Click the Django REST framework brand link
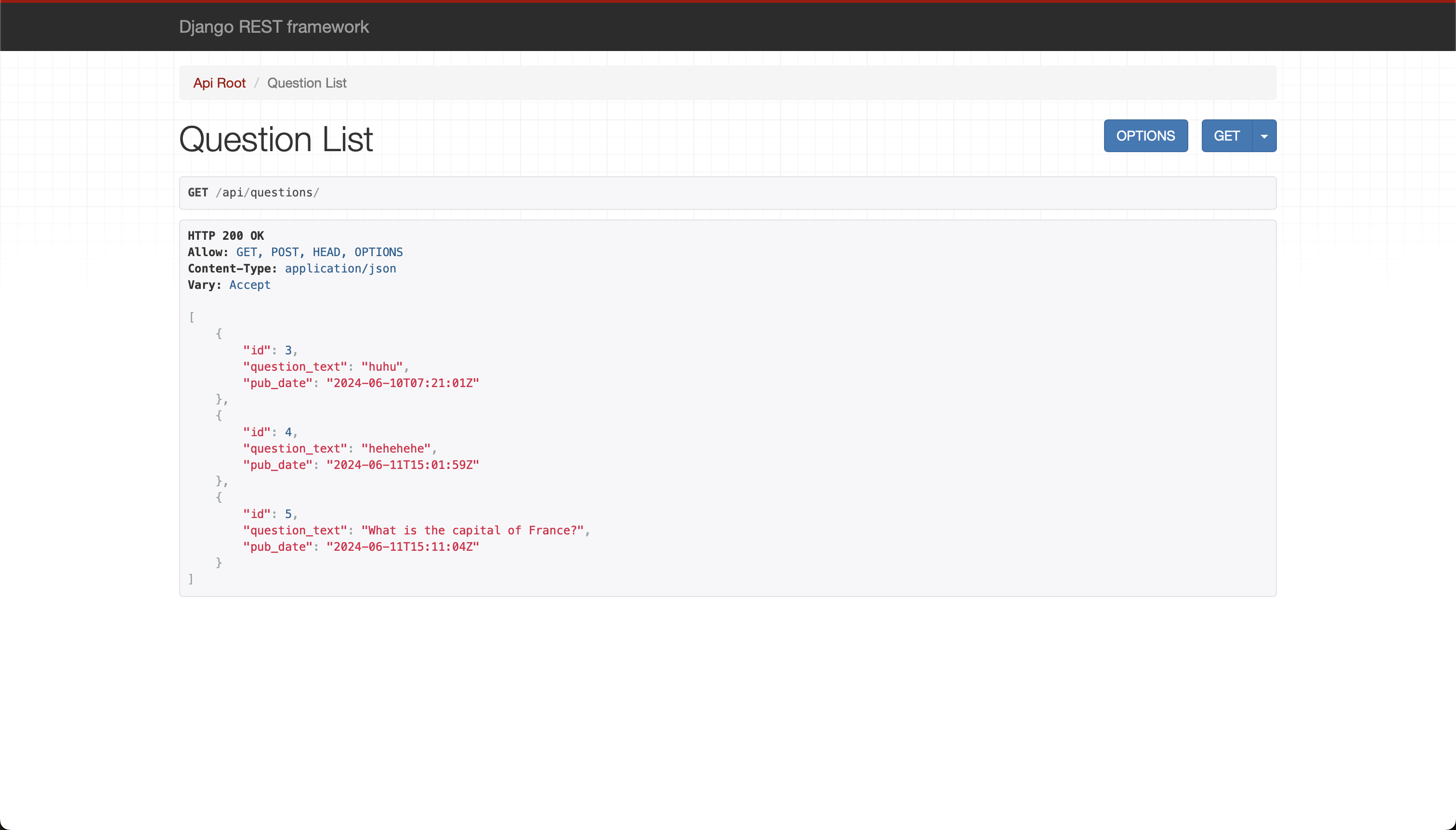This screenshot has width=1456, height=830. [x=273, y=27]
